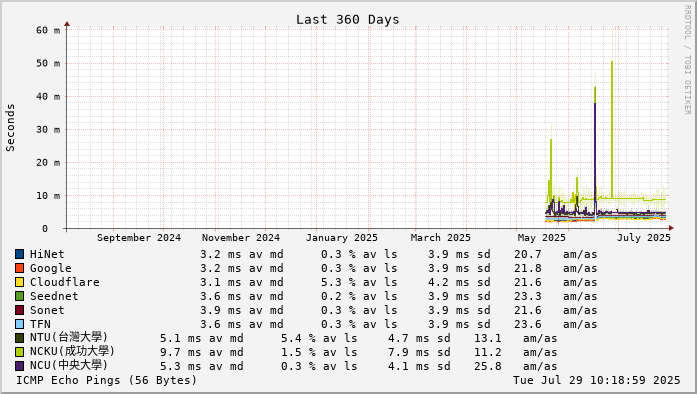
Task: Click NCKU's '9.7 ms av md' value
Action: tap(202, 352)
